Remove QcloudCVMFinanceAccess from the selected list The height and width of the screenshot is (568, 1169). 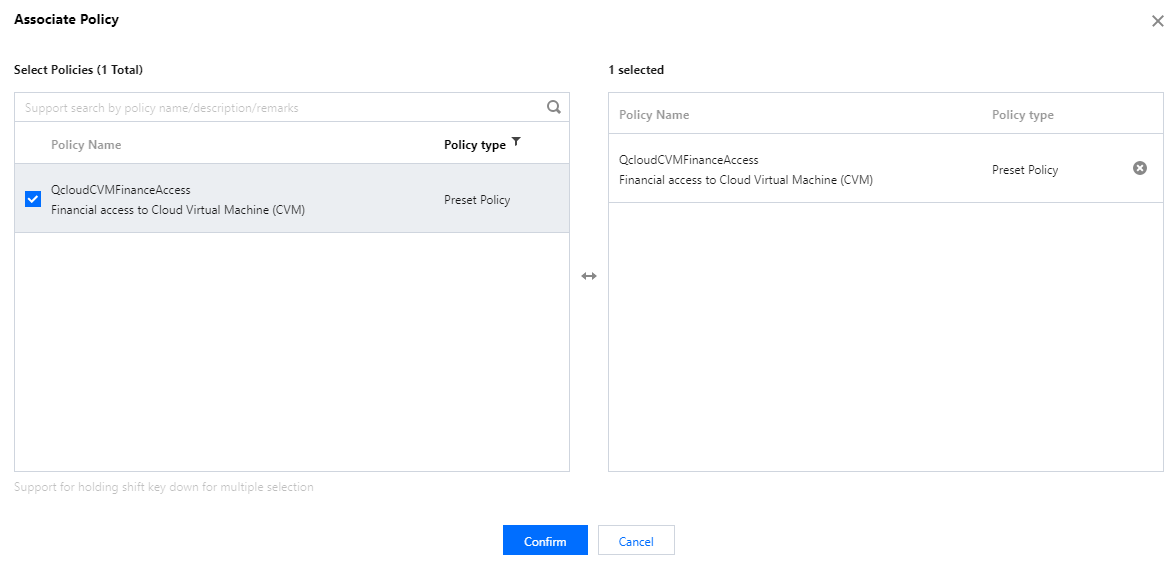(x=1139, y=169)
